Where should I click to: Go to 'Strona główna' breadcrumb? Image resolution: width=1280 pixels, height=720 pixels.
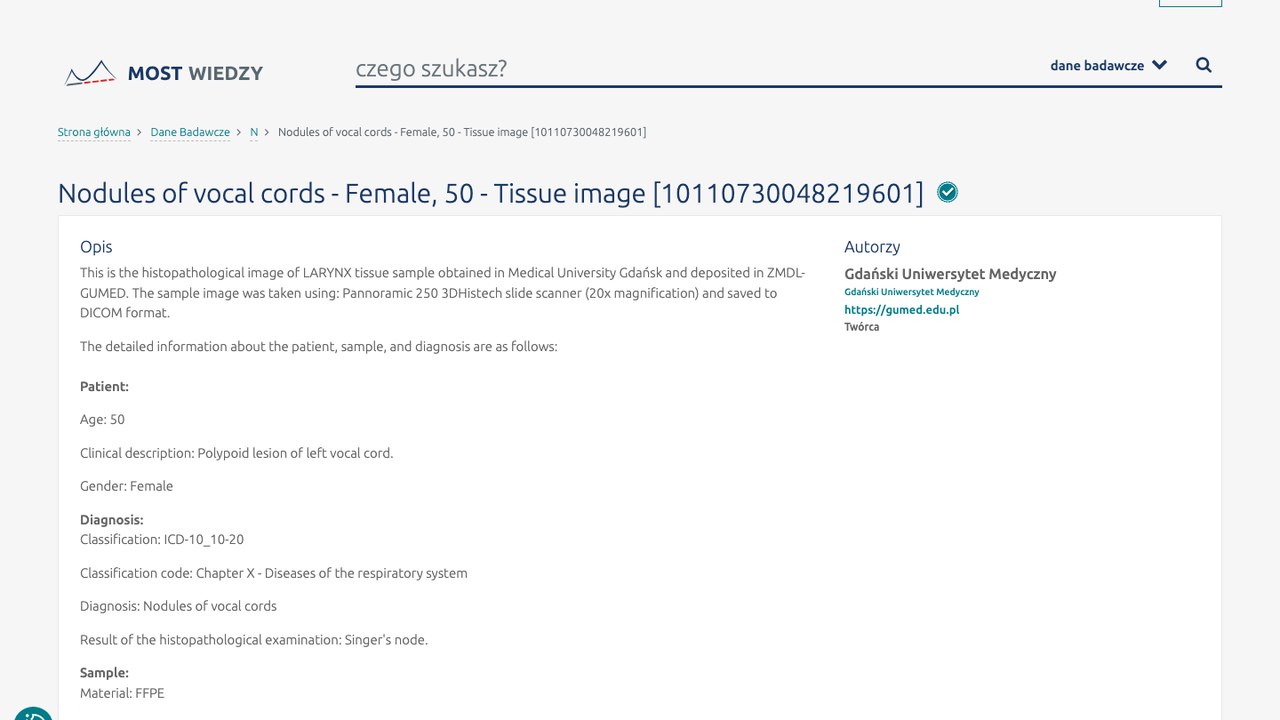[x=94, y=132]
